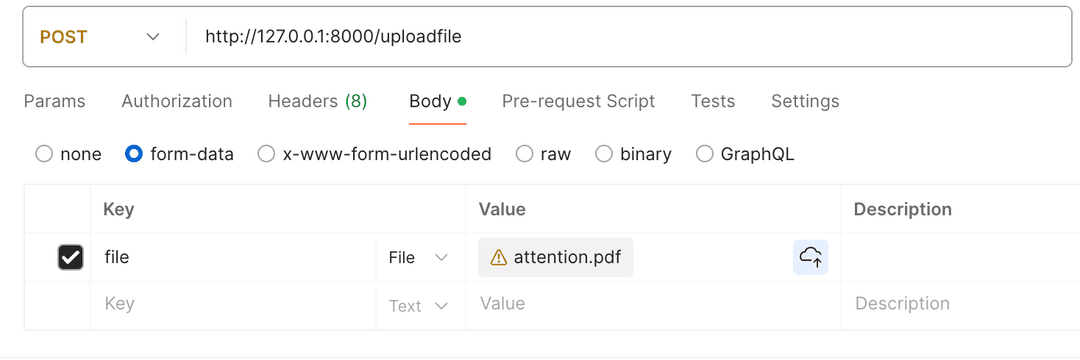Go to Pre-request Script tab
This screenshot has height=360, width=1080.
pyautogui.click(x=579, y=101)
